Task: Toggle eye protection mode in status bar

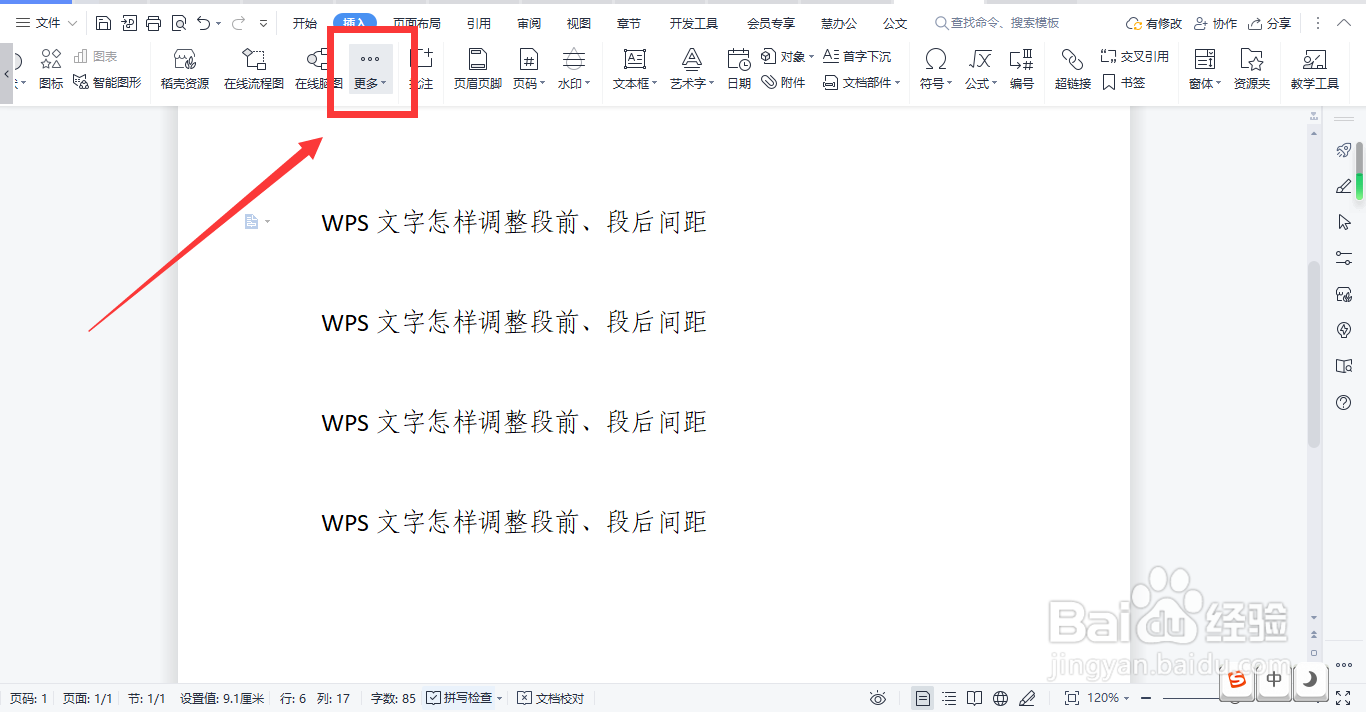Action: pos(878,698)
